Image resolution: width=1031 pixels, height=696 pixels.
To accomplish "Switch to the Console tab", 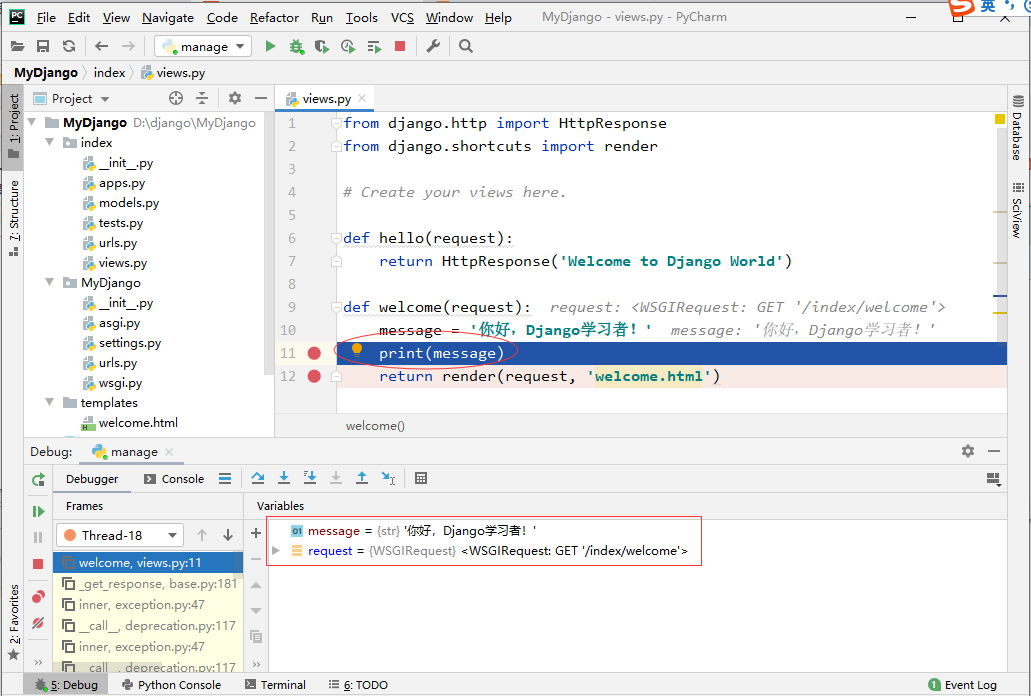I will coord(174,479).
